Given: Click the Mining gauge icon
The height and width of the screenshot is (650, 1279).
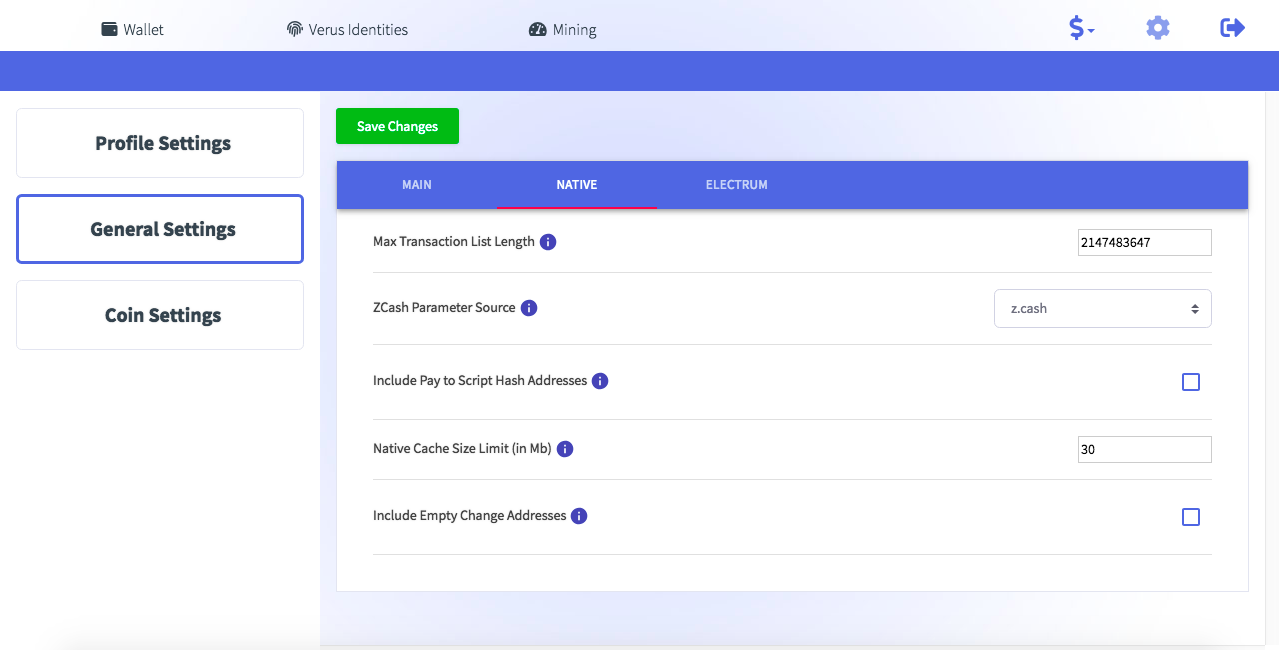Looking at the screenshot, I should (x=538, y=29).
